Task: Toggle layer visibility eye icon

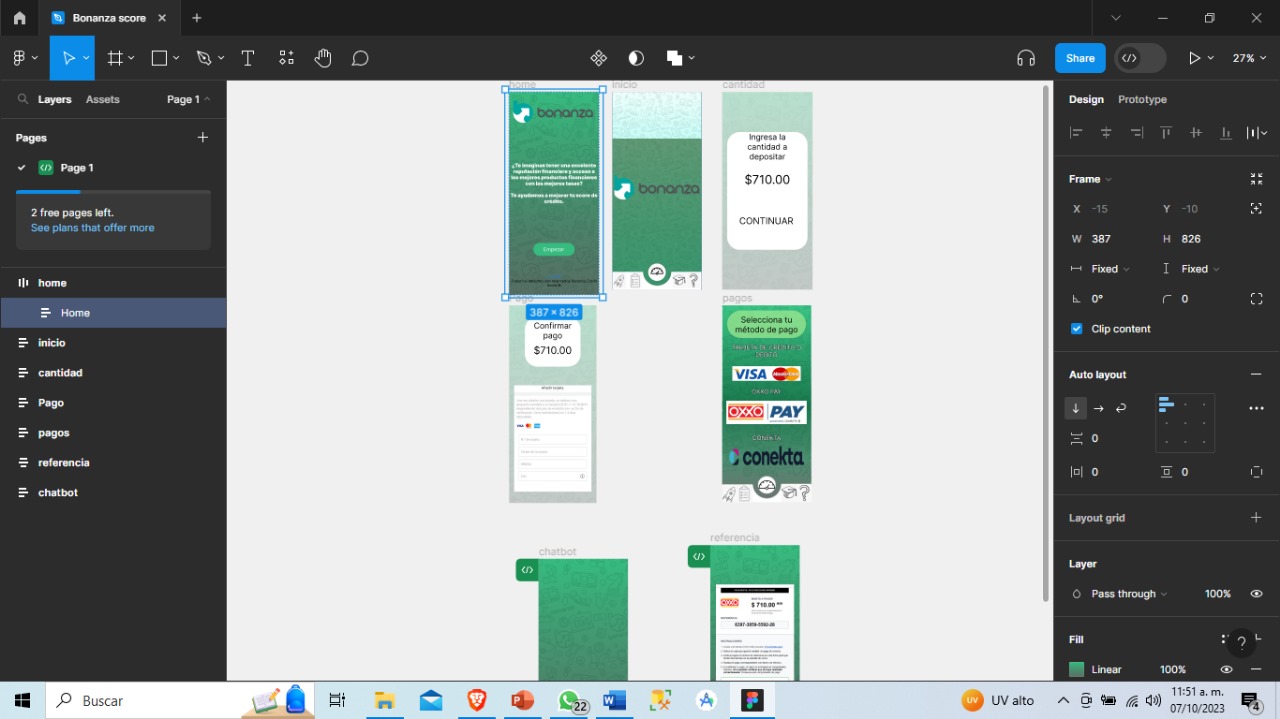Action: 1257,593
